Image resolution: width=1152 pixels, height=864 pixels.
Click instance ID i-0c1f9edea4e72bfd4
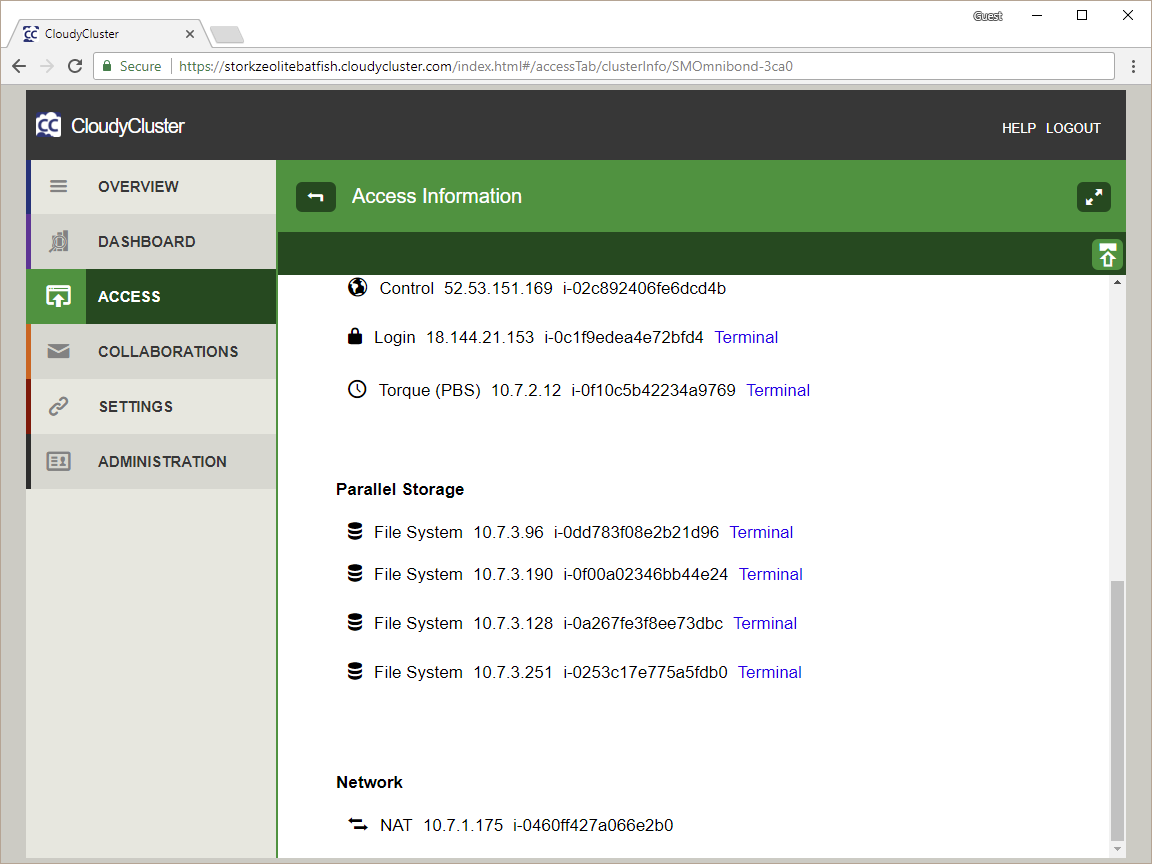tap(624, 337)
